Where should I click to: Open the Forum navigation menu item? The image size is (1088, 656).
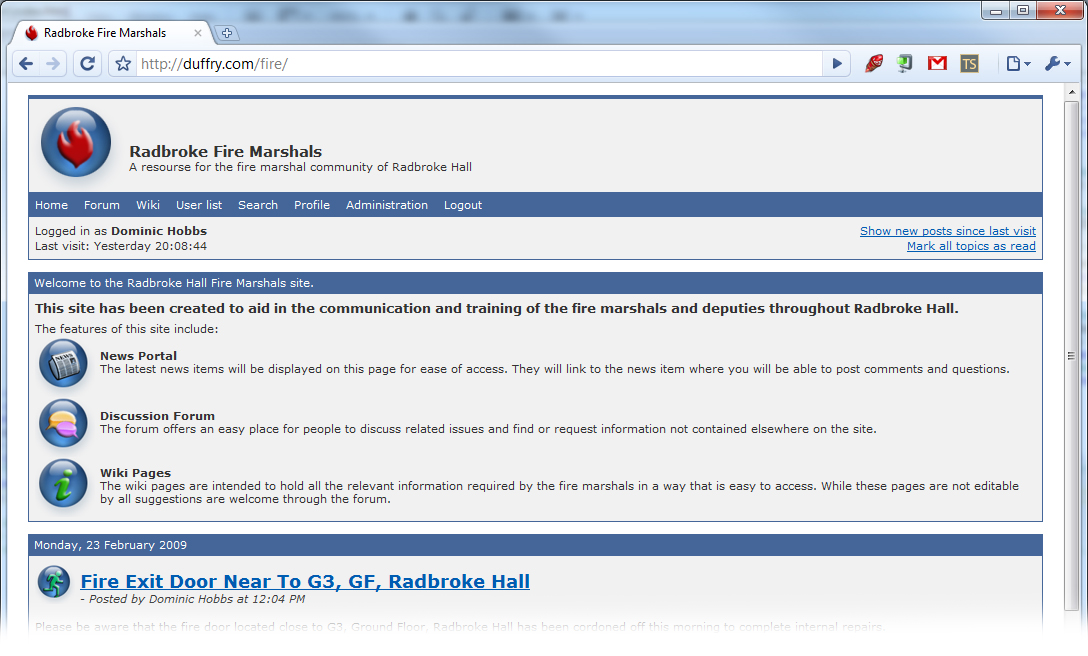(x=102, y=205)
